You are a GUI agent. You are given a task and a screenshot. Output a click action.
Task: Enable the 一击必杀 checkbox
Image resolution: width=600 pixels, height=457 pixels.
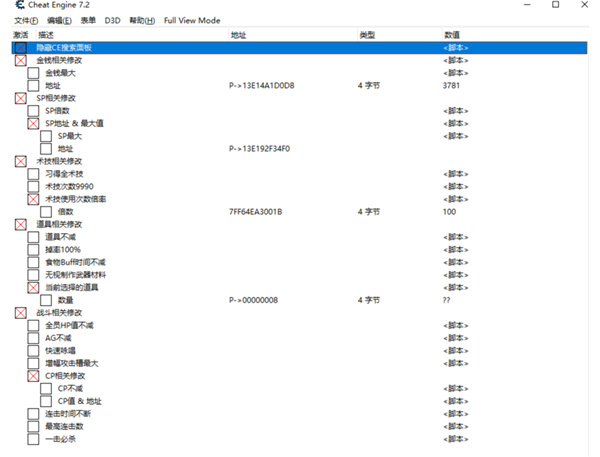pyautogui.click(x=33, y=439)
